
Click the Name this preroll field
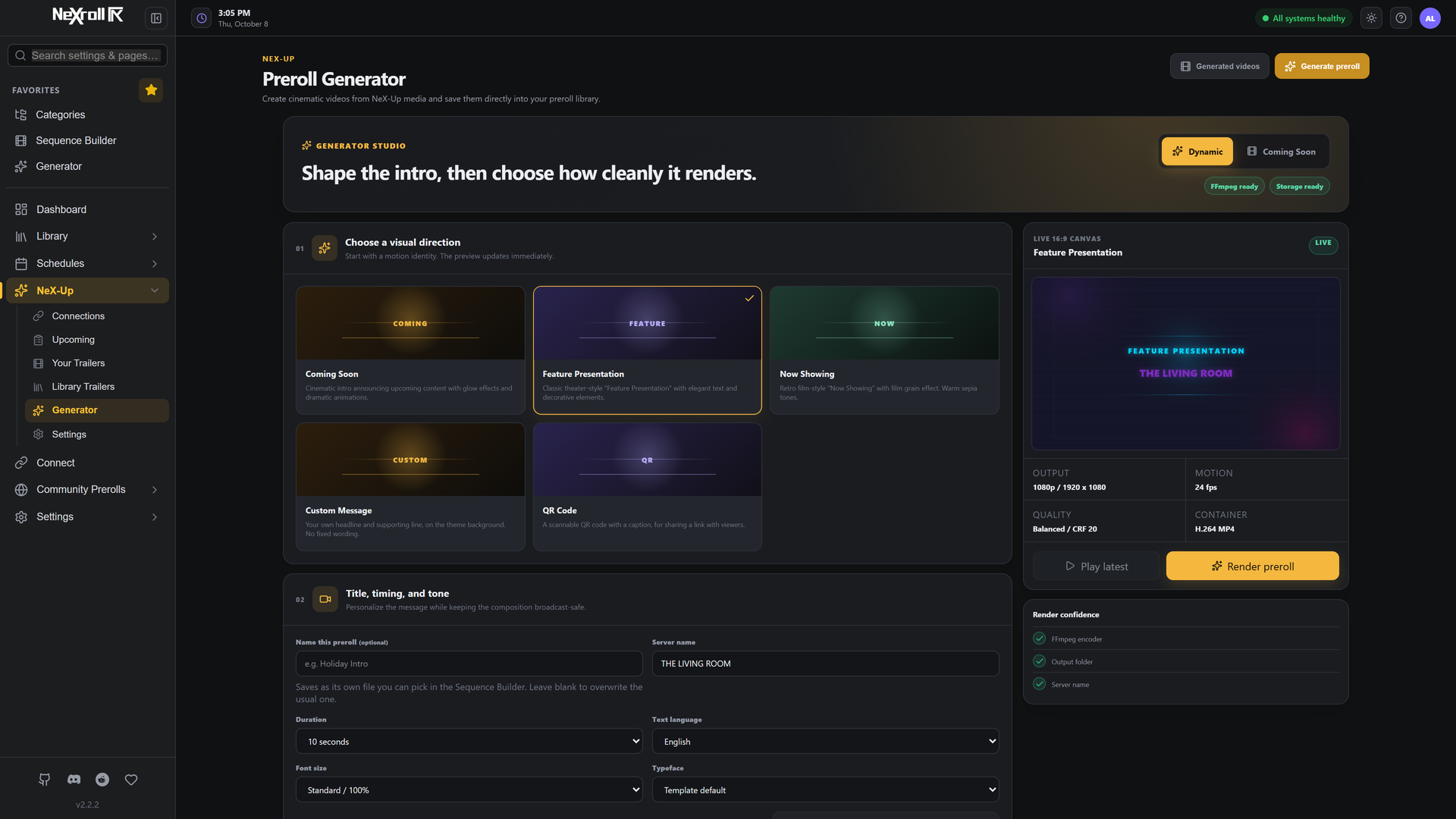point(469,664)
